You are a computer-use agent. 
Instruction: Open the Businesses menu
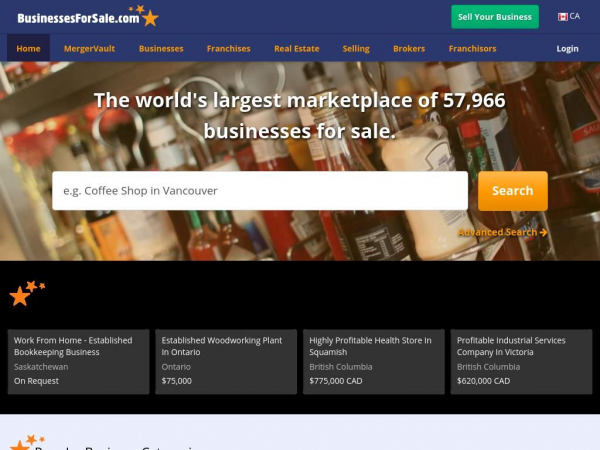pos(161,49)
